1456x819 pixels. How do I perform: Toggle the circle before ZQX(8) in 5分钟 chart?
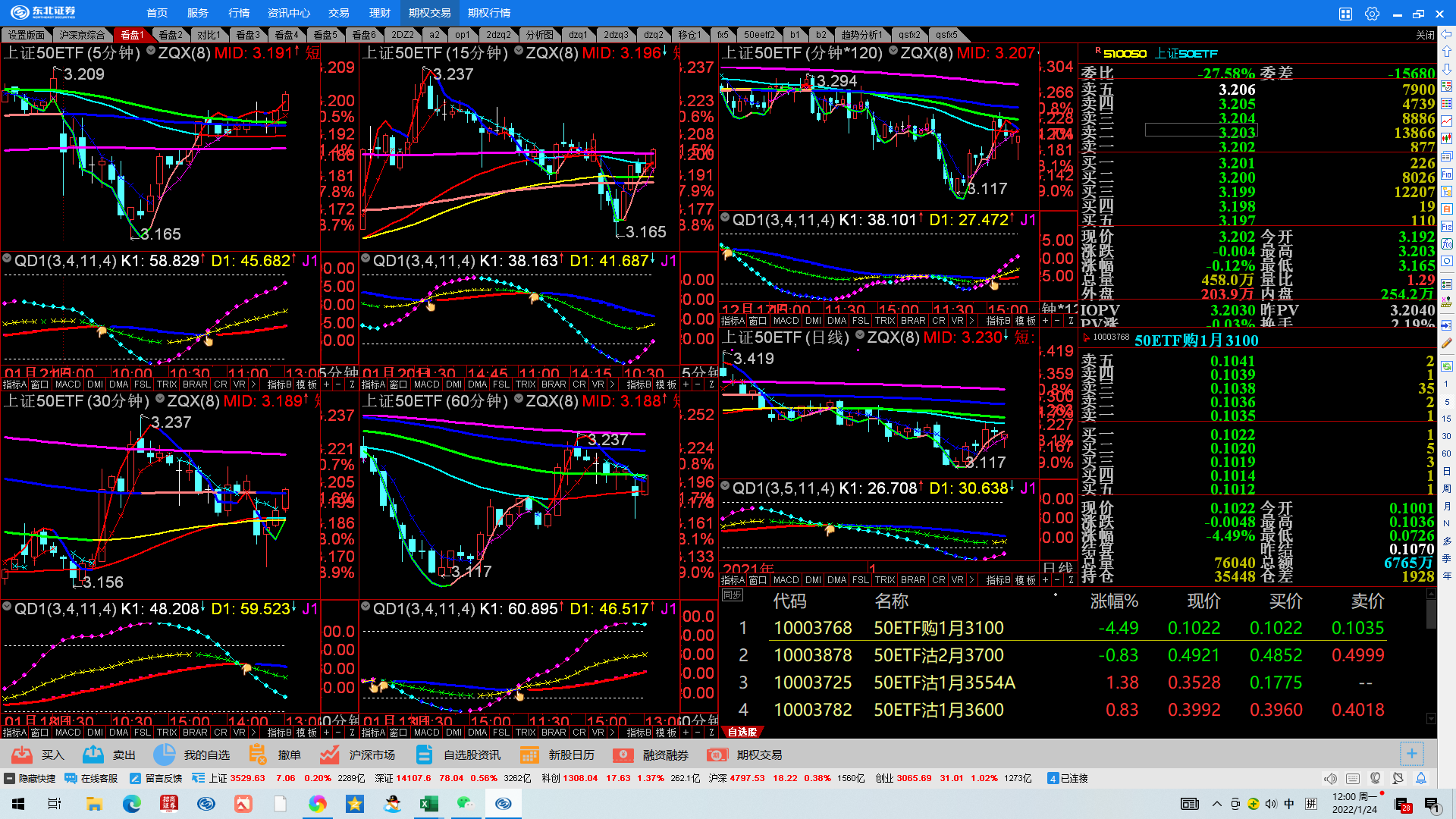pos(151,51)
